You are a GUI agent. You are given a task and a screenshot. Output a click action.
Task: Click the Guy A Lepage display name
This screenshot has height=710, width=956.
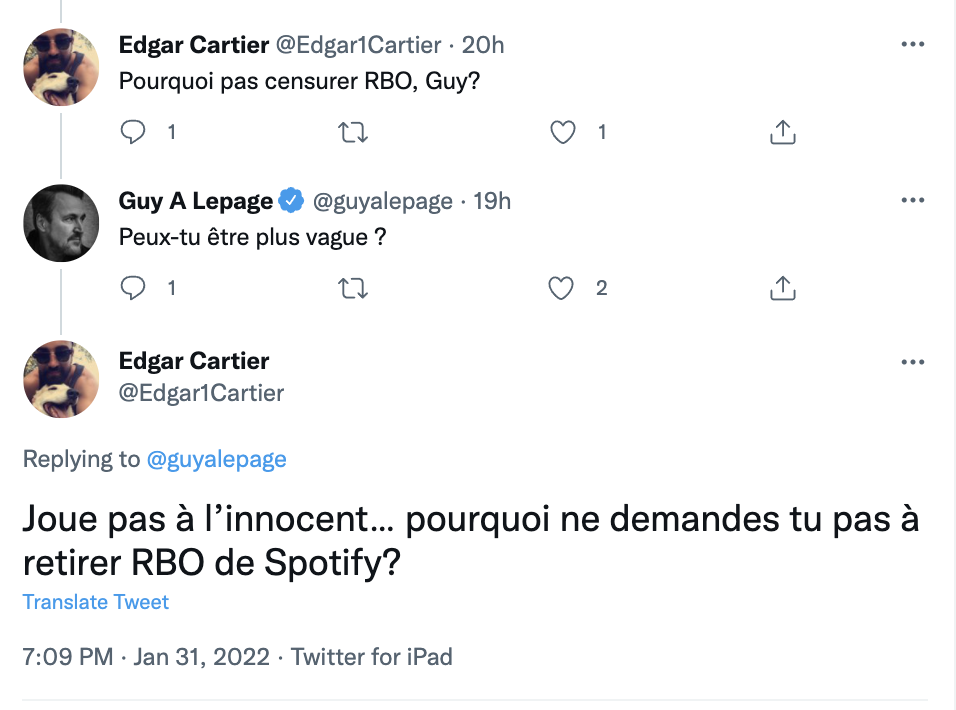pyautogui.click(x=196, y=201)
